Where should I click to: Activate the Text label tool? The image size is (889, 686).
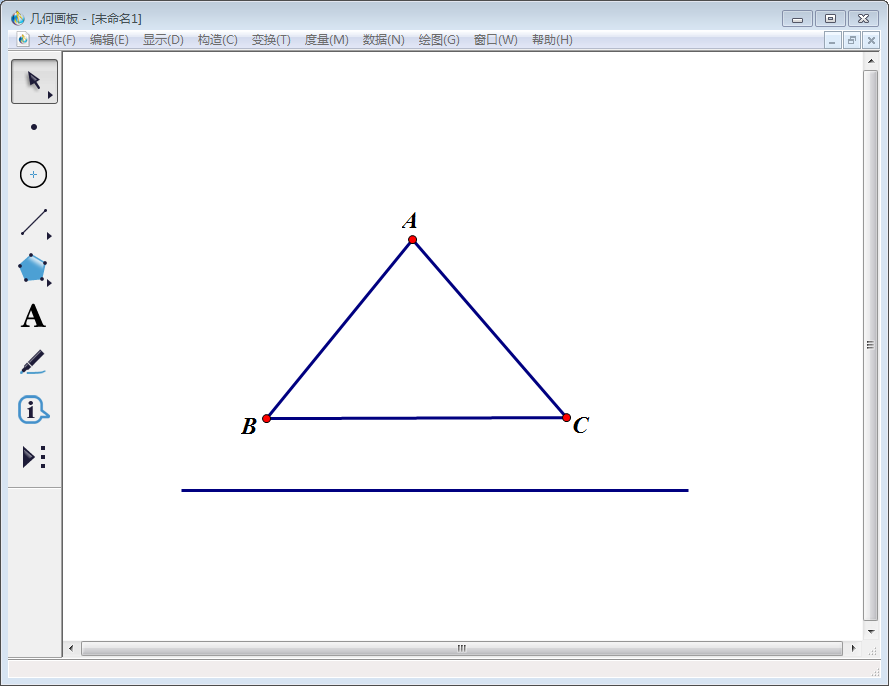click(x=33, y=316)
